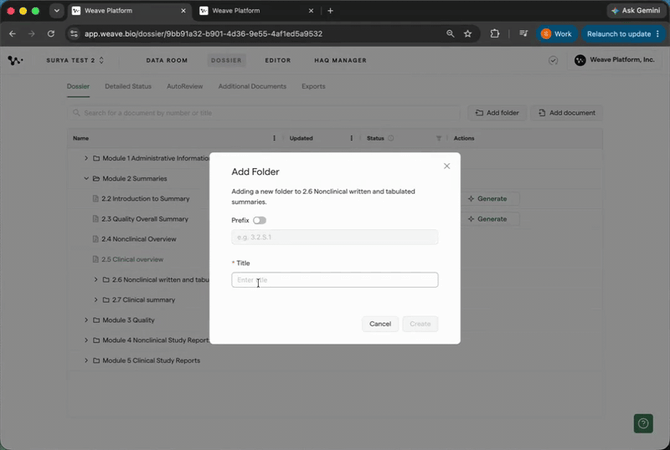Cancel the Add Folder dialog
Viewport: 670px width, 450px height.
tap(380, 324)
